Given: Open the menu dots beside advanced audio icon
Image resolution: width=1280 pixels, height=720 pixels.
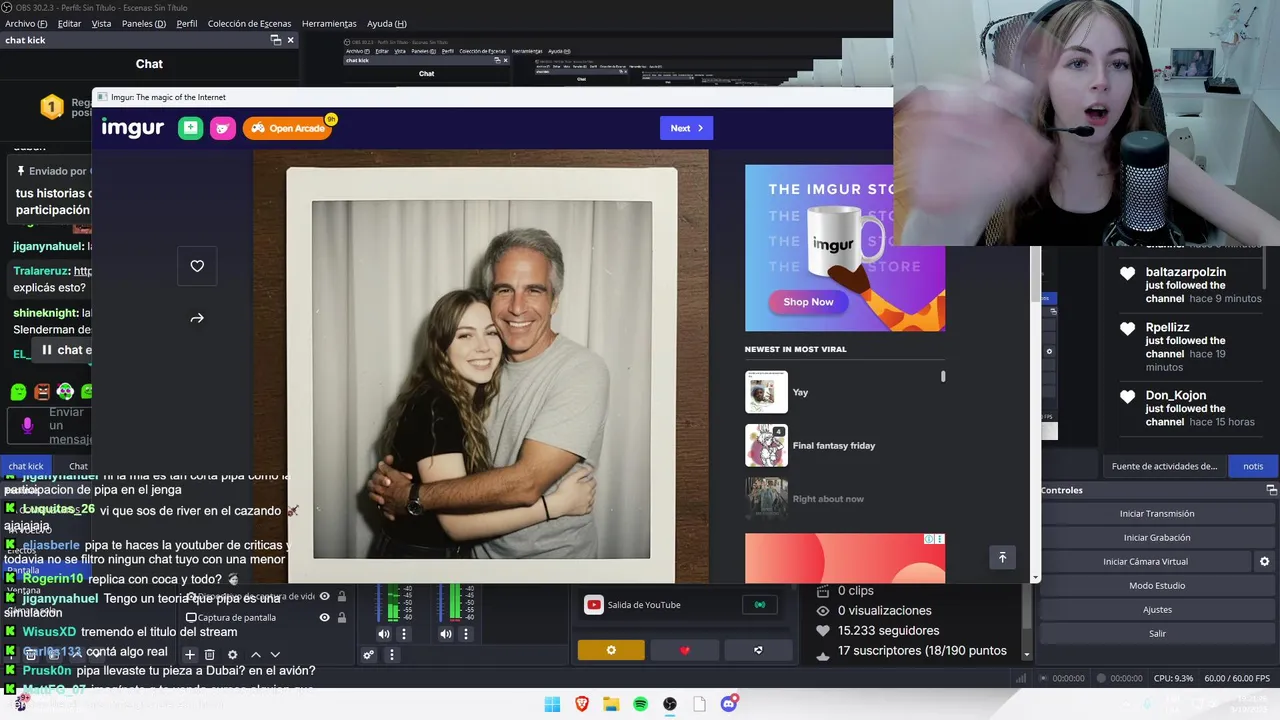Looking at the screenshot, I should [392, 655].
